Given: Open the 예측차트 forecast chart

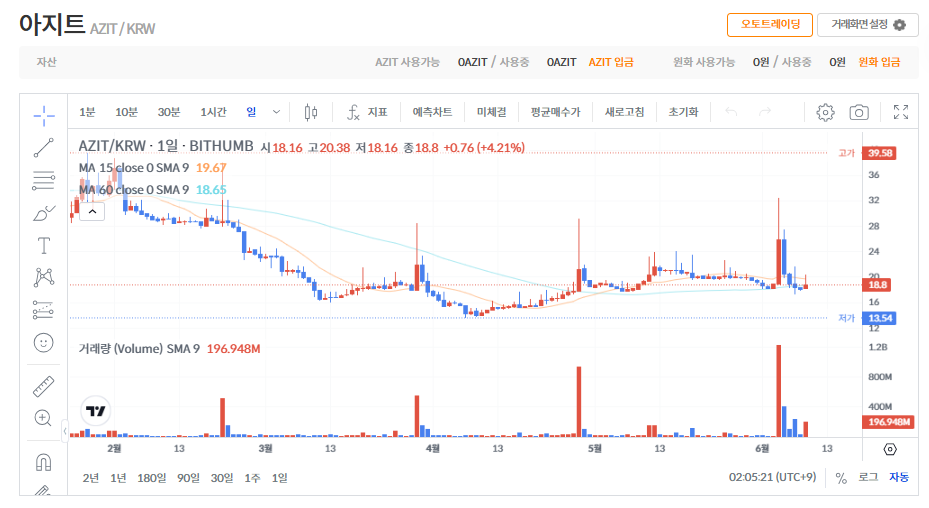Looking at the screenshot, I should coord(433,112).
